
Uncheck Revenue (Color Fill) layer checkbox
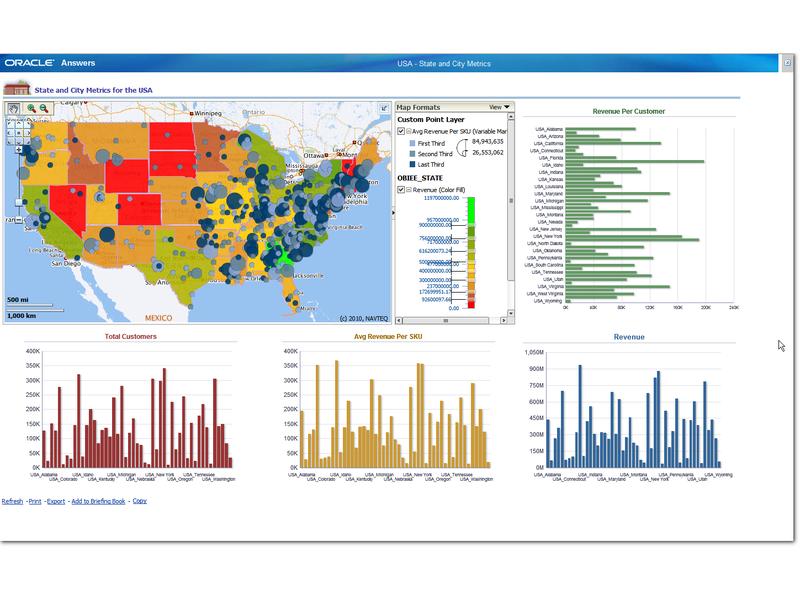(x=401, y=189)
